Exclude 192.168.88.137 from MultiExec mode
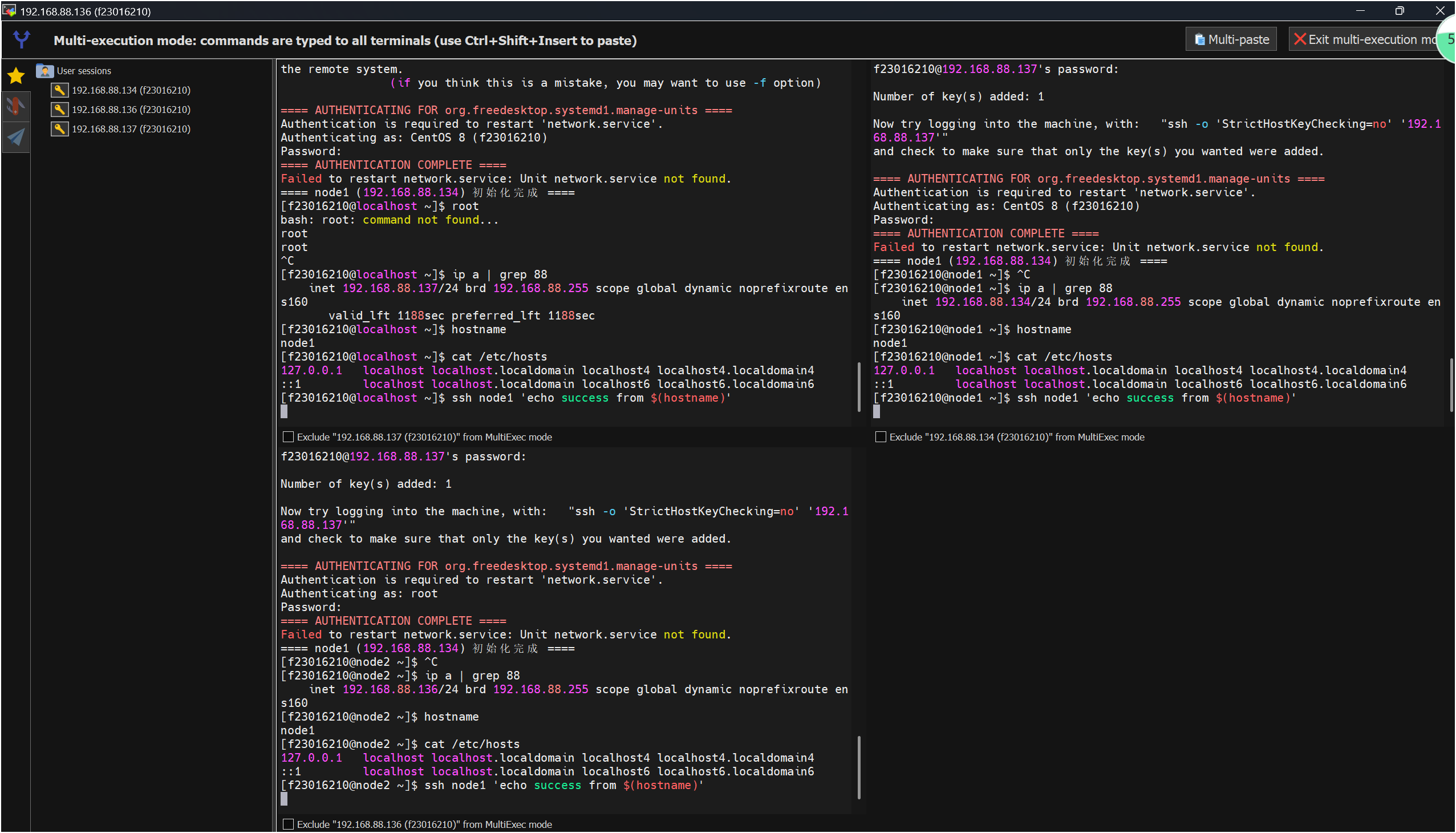1456x833 pixels. coord(288,437)
